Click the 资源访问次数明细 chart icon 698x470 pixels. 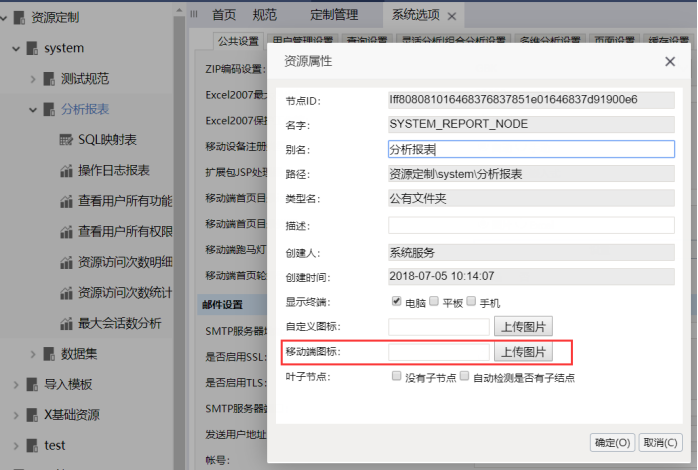click(x=66, y=263)
